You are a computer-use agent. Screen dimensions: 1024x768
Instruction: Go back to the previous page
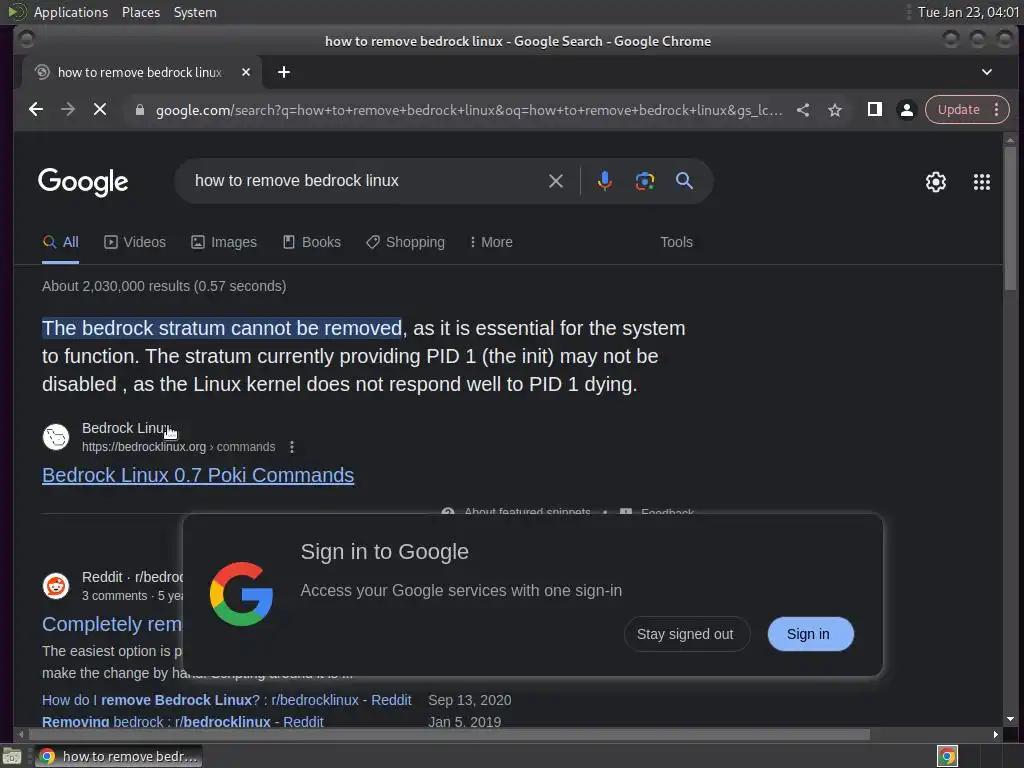pyautogui.click(x=36, y=110)
